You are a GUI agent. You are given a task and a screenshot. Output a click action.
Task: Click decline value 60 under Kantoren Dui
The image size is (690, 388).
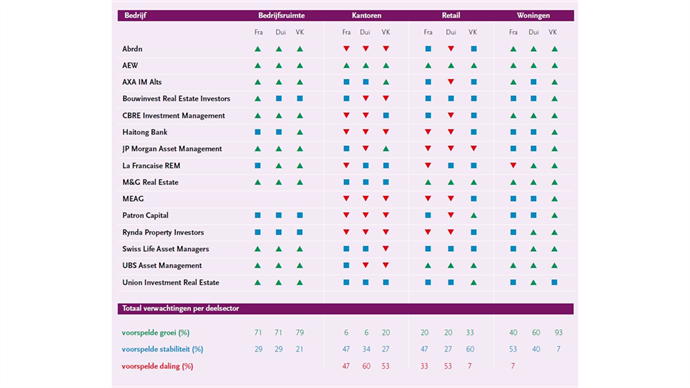(366, 366)
